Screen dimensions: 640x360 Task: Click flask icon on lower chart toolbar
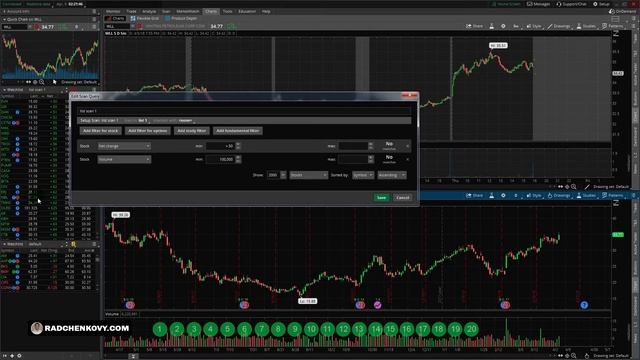coord(492,196)
